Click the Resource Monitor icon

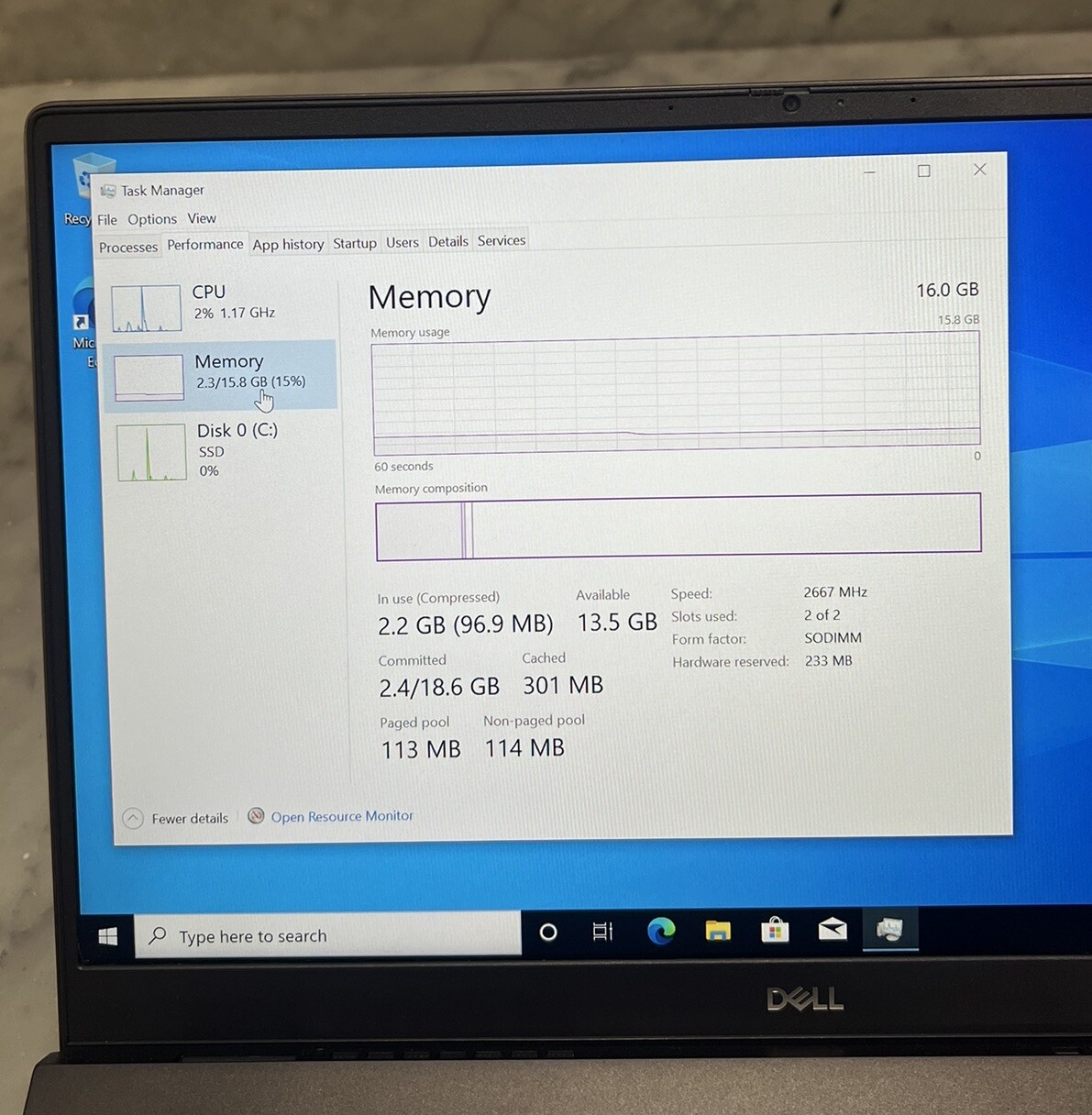pos(256,816)
